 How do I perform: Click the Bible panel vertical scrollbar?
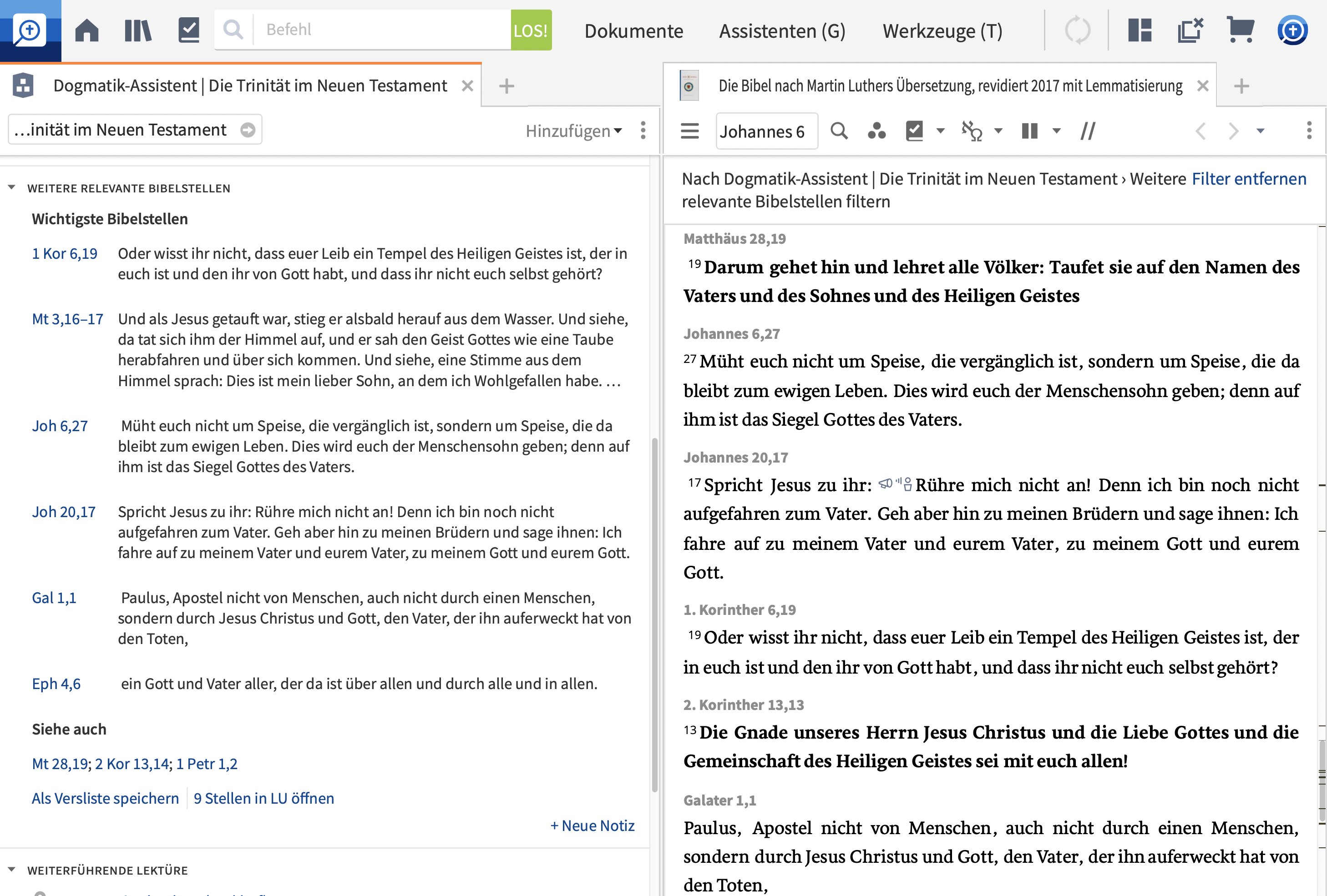[1321, 782]
